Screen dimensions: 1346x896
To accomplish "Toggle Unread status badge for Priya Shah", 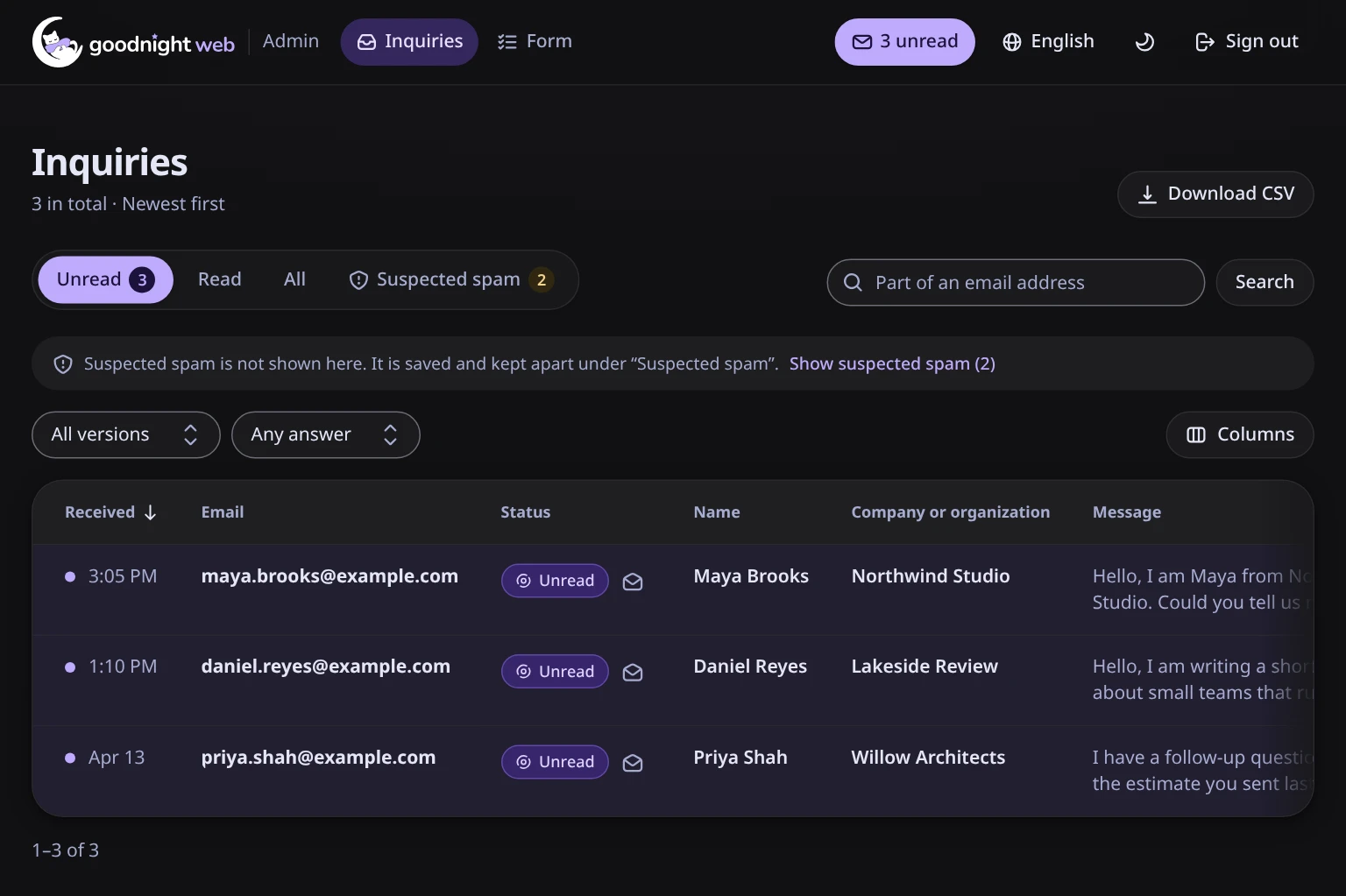I will pyautogui.click(x=555, y=762).
